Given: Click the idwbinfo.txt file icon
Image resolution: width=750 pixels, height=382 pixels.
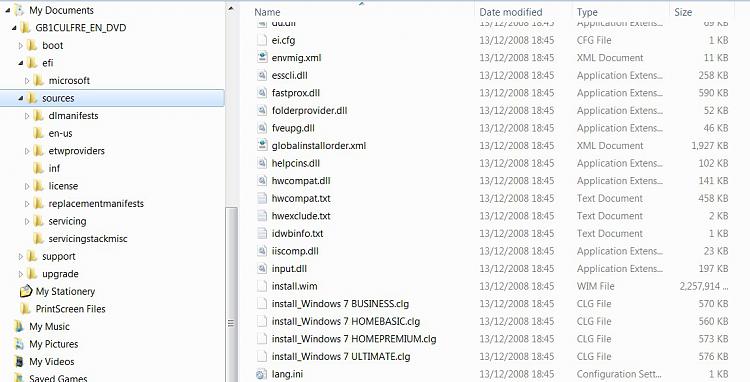Looking at the screenshot, I should tap(262, 233).
